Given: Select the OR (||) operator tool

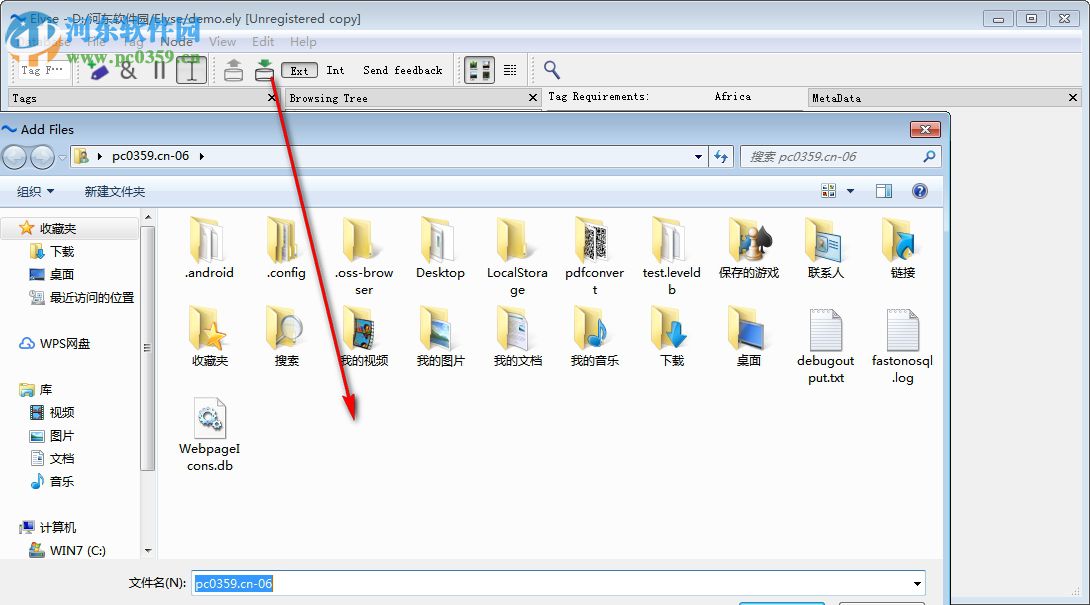Looking at the screenshot, I should 160,70.
